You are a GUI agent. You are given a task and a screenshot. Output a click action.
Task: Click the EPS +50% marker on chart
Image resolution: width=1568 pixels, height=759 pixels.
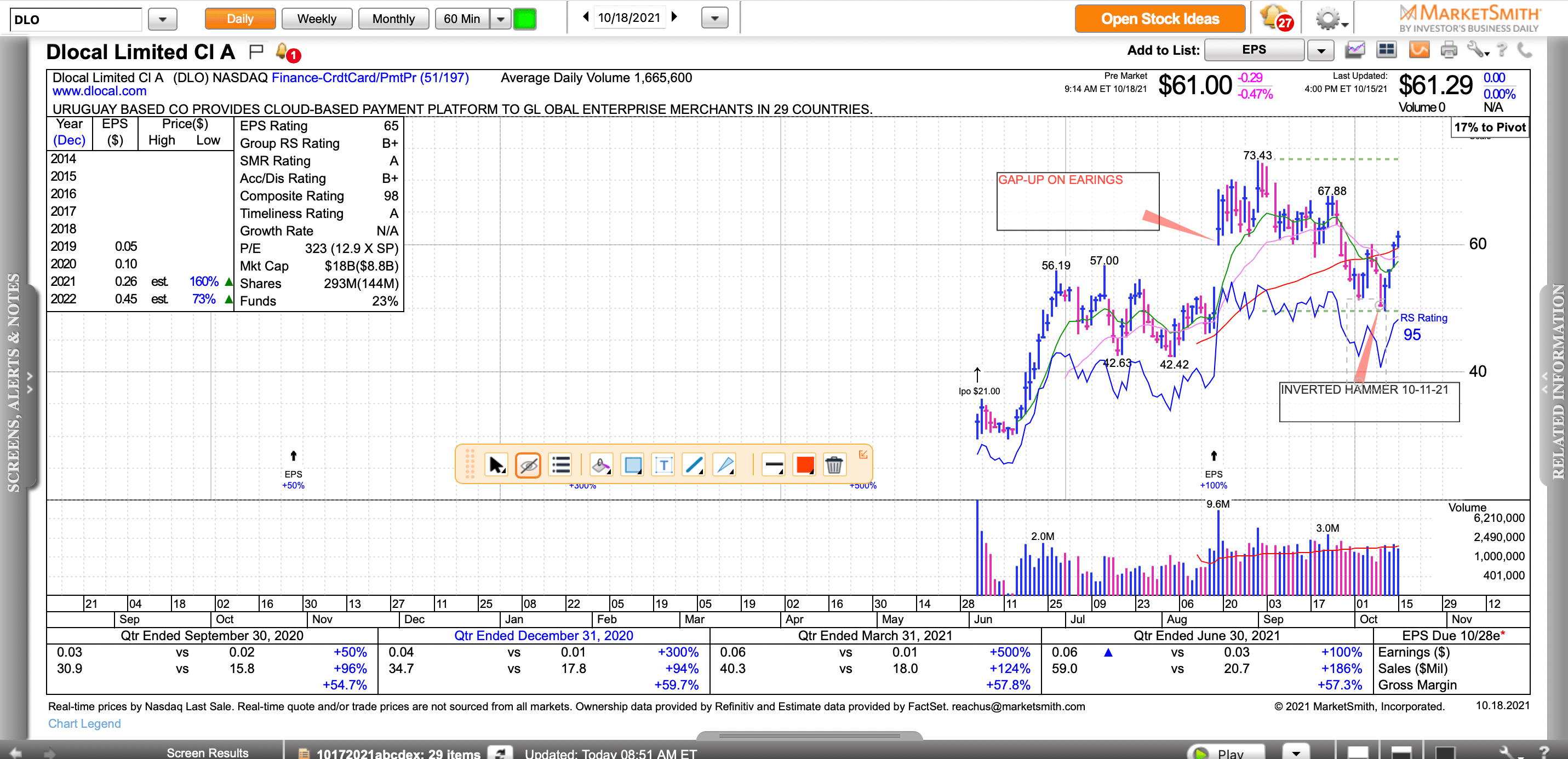tap(293, 472)
